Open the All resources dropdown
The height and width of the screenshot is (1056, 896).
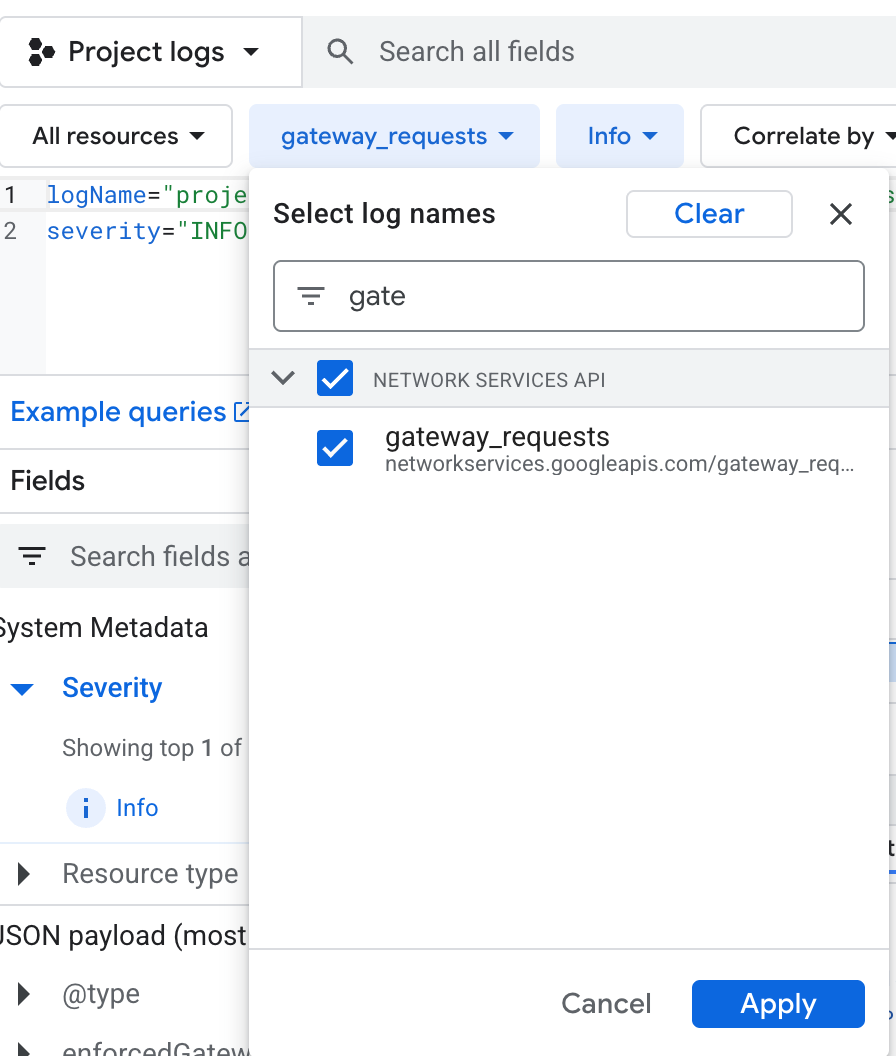point(118,136)
